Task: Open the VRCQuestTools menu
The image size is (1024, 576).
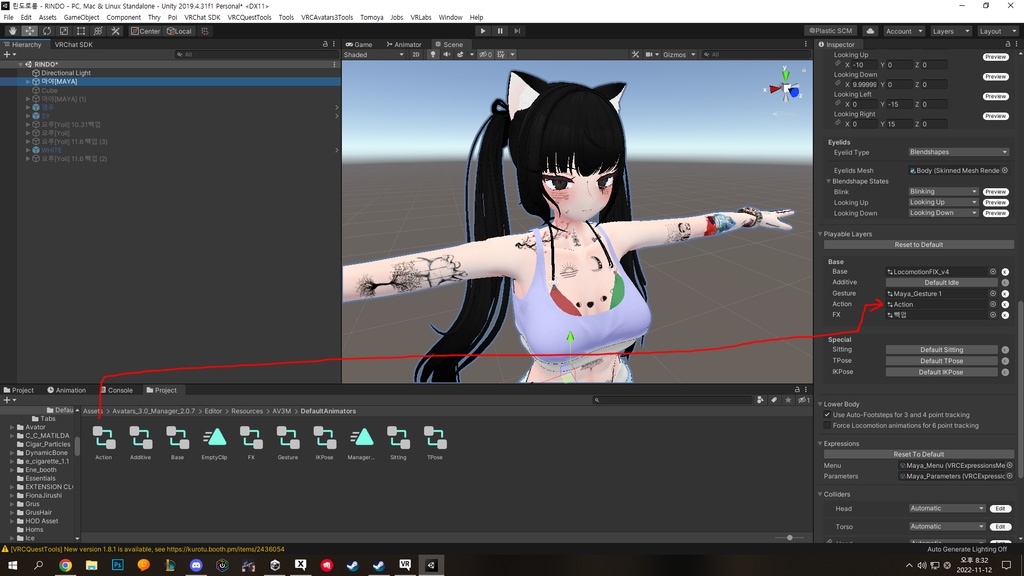Action: pyautogui.click(x=249, y=17)
